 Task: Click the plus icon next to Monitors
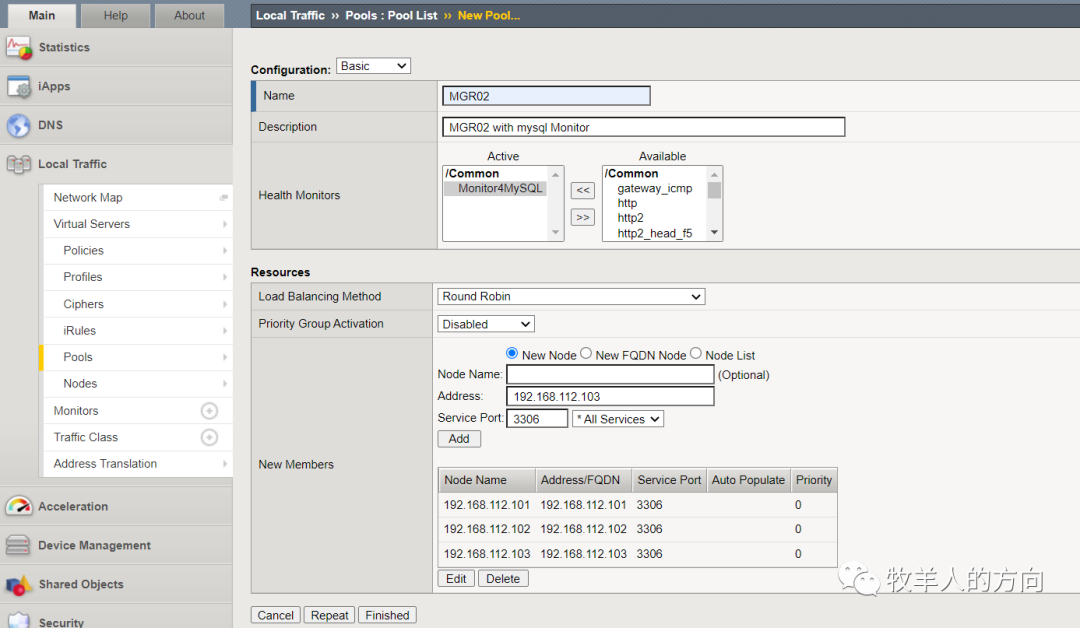(x=209, y=411)
